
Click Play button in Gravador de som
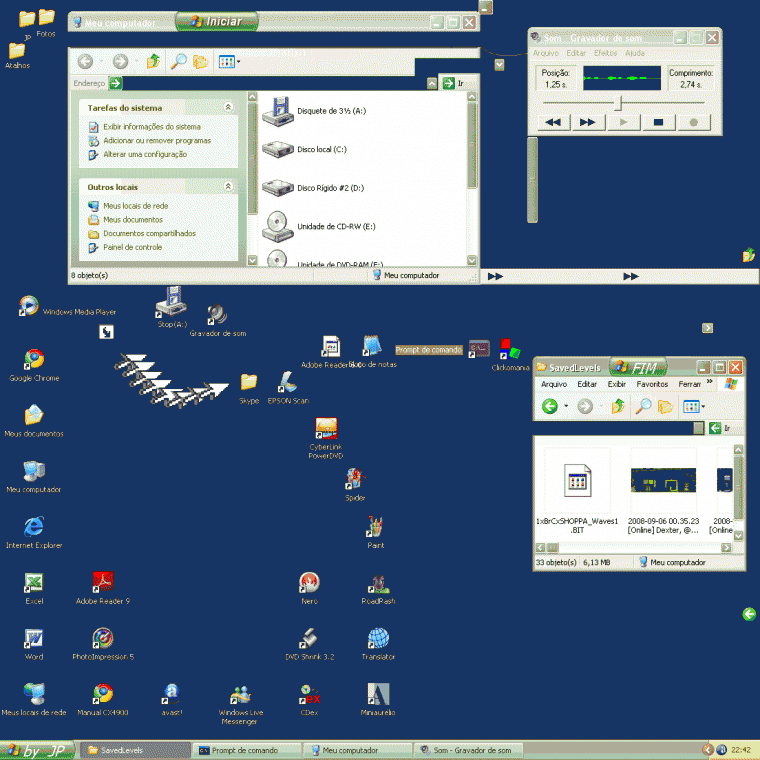(623, 122)
